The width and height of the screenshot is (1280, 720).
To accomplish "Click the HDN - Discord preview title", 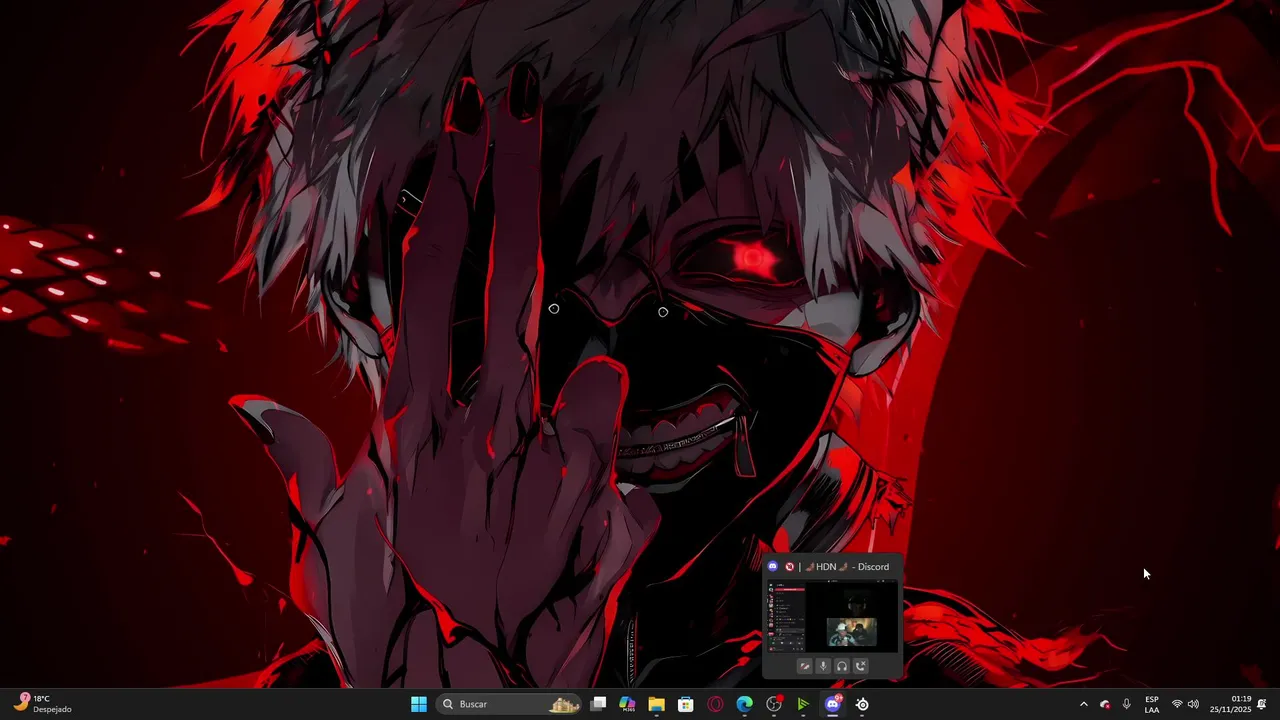I will click(838, 567).
